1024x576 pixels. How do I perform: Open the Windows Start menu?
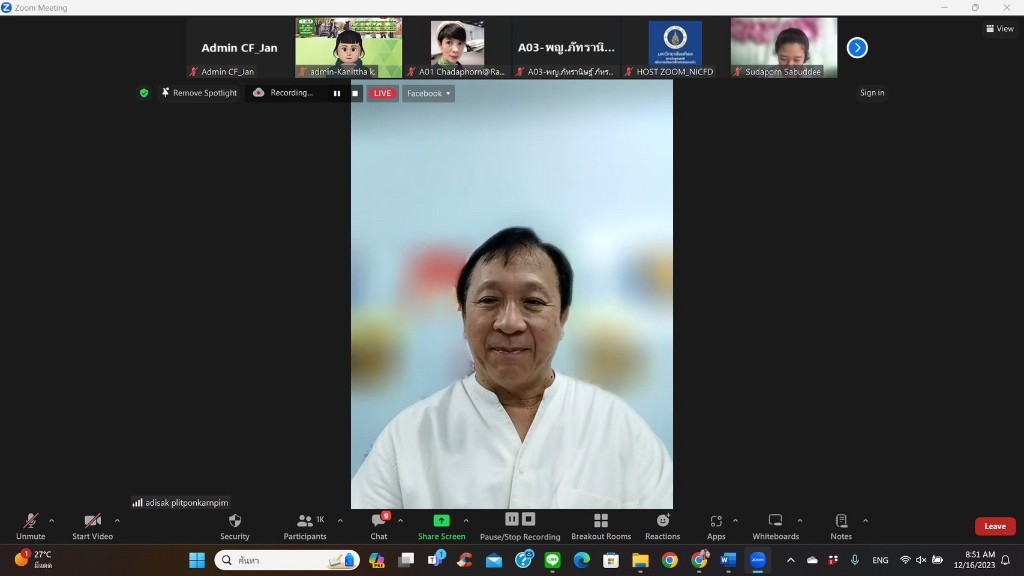click(x=197, y=560)
